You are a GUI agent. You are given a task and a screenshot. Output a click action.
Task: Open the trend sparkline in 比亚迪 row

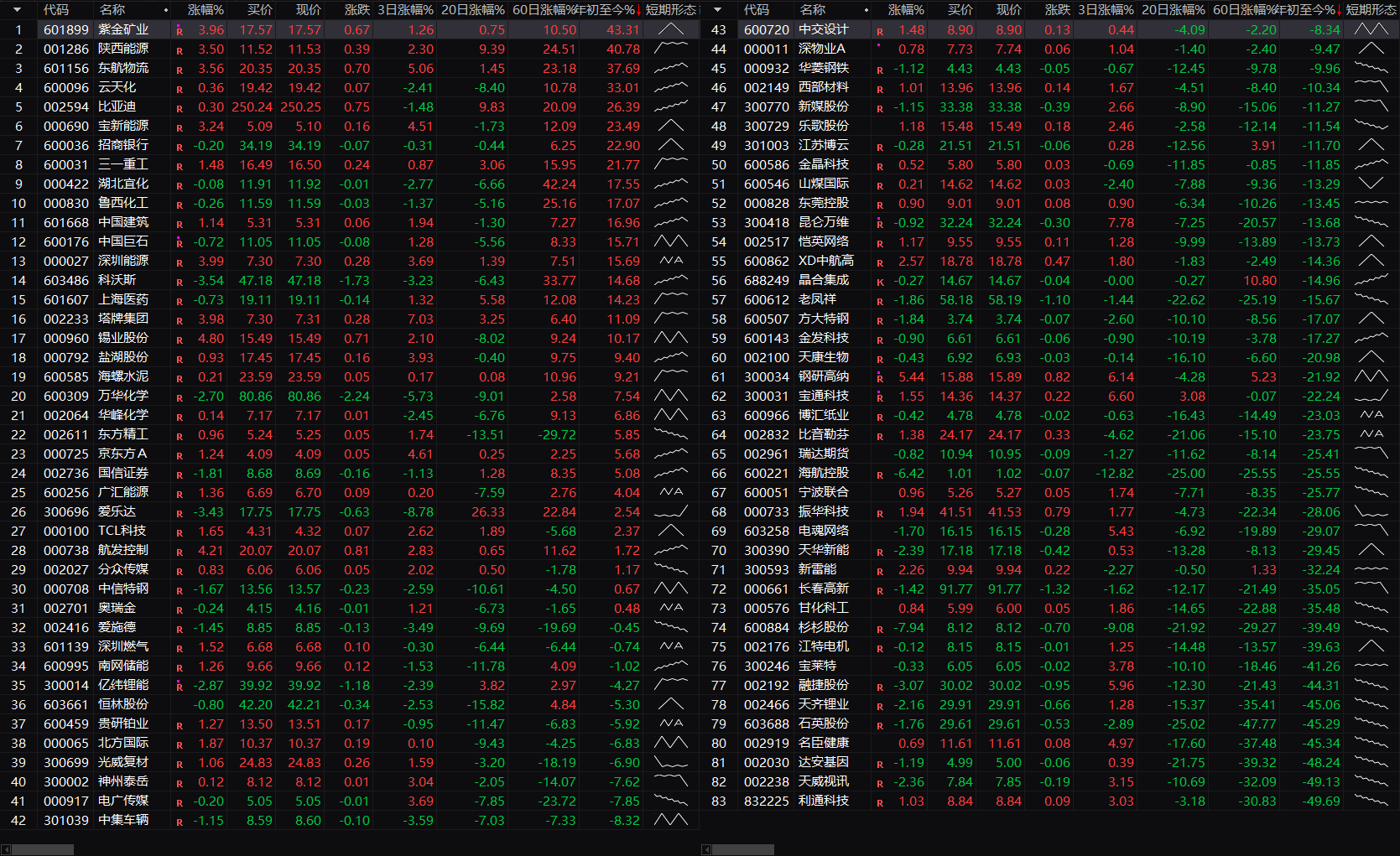[670, 106]
